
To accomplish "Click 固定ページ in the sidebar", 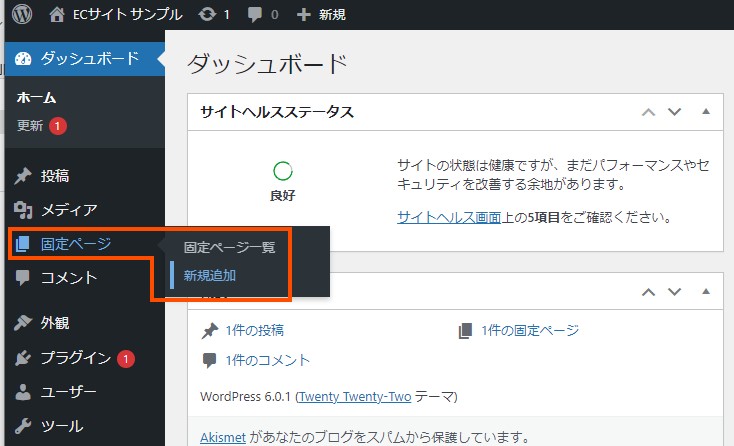I will point(75,244).
